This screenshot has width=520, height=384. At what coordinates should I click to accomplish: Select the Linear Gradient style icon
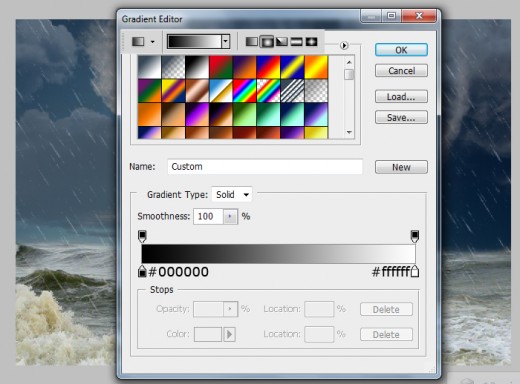coord(252,42)
